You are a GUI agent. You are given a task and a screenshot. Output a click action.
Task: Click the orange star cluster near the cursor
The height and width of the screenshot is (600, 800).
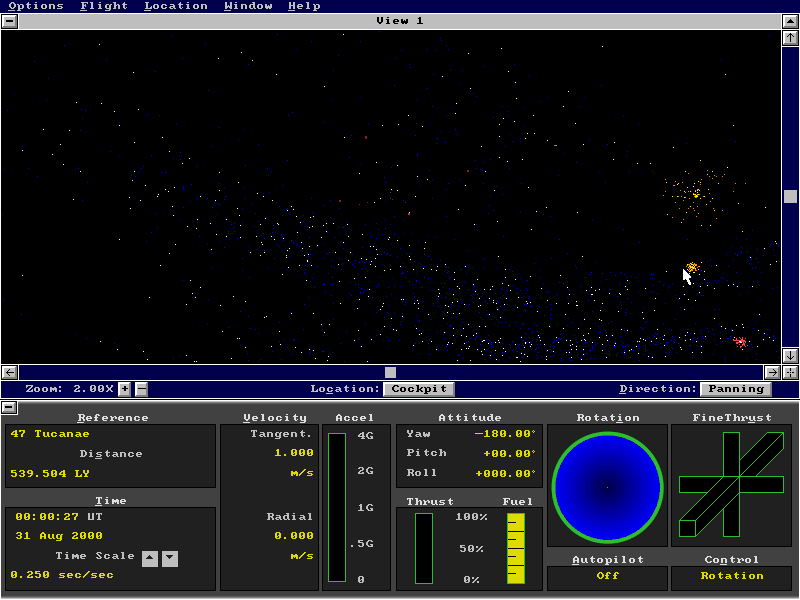[692, 267]
